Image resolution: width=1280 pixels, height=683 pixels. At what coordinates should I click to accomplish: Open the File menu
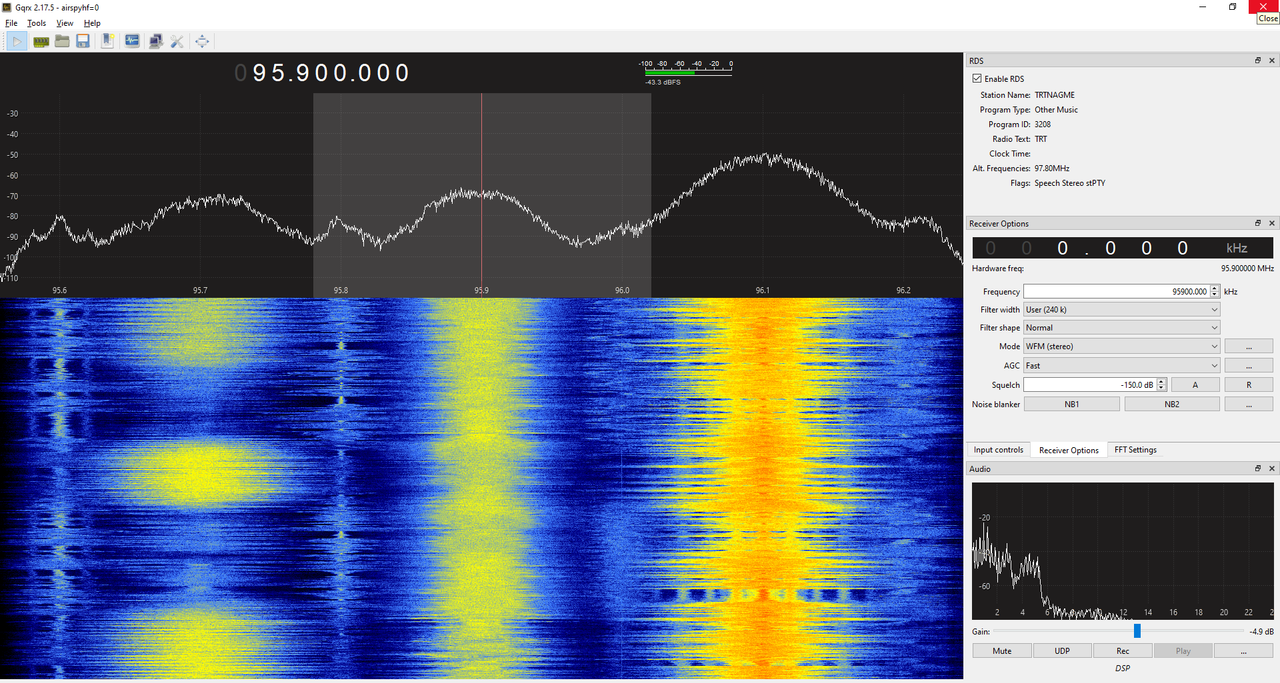[11, 23]
